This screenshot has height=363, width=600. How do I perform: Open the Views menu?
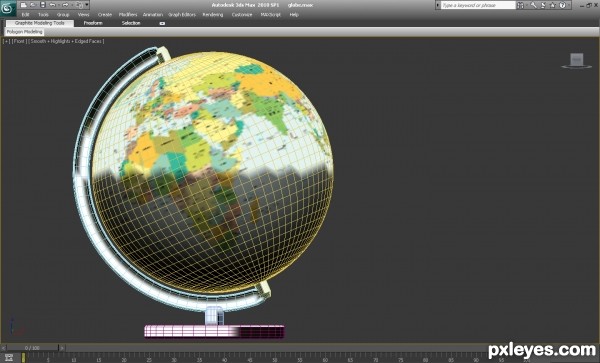[x=83, y=15]
